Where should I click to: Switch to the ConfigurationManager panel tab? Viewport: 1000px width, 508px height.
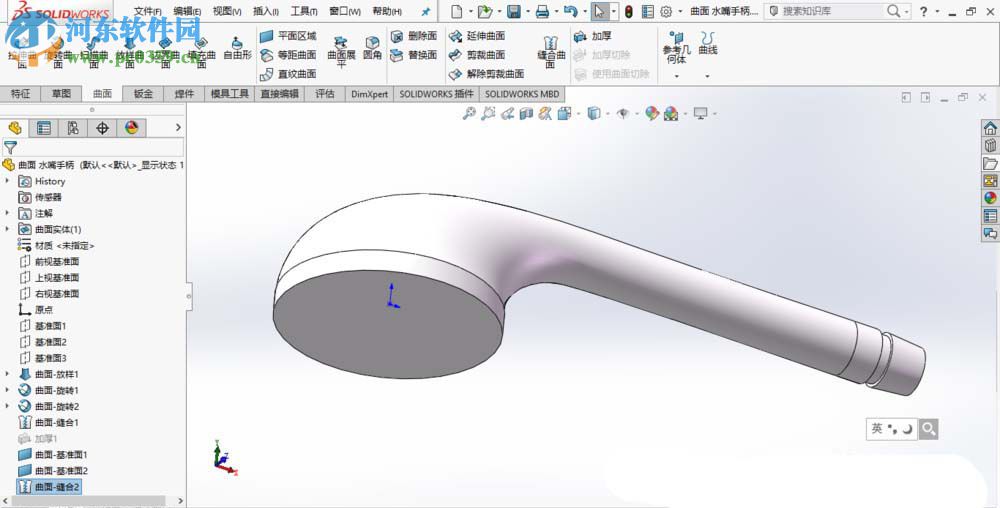[73, 128]
